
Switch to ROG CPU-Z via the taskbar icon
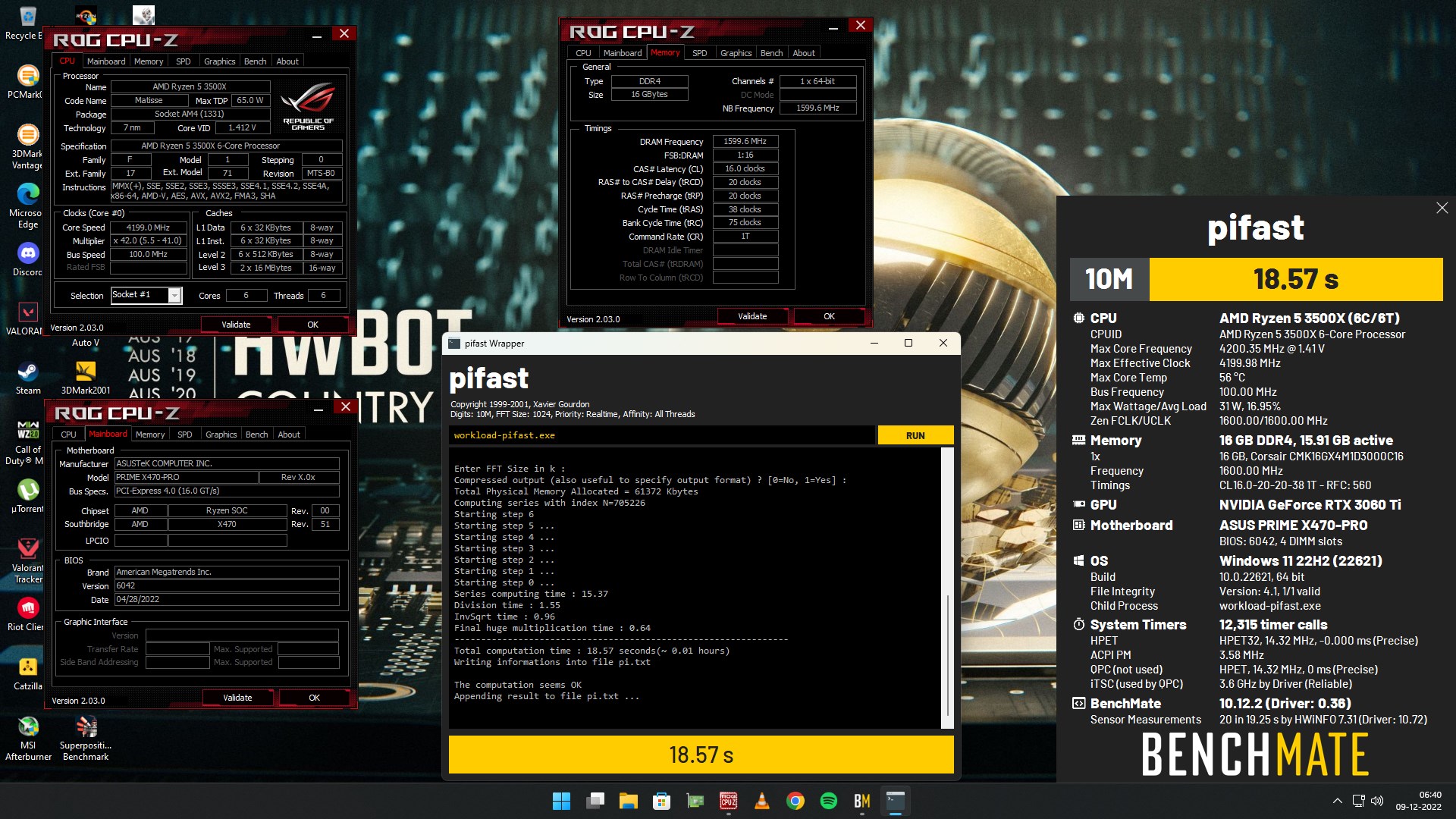(x=729, y=801)
